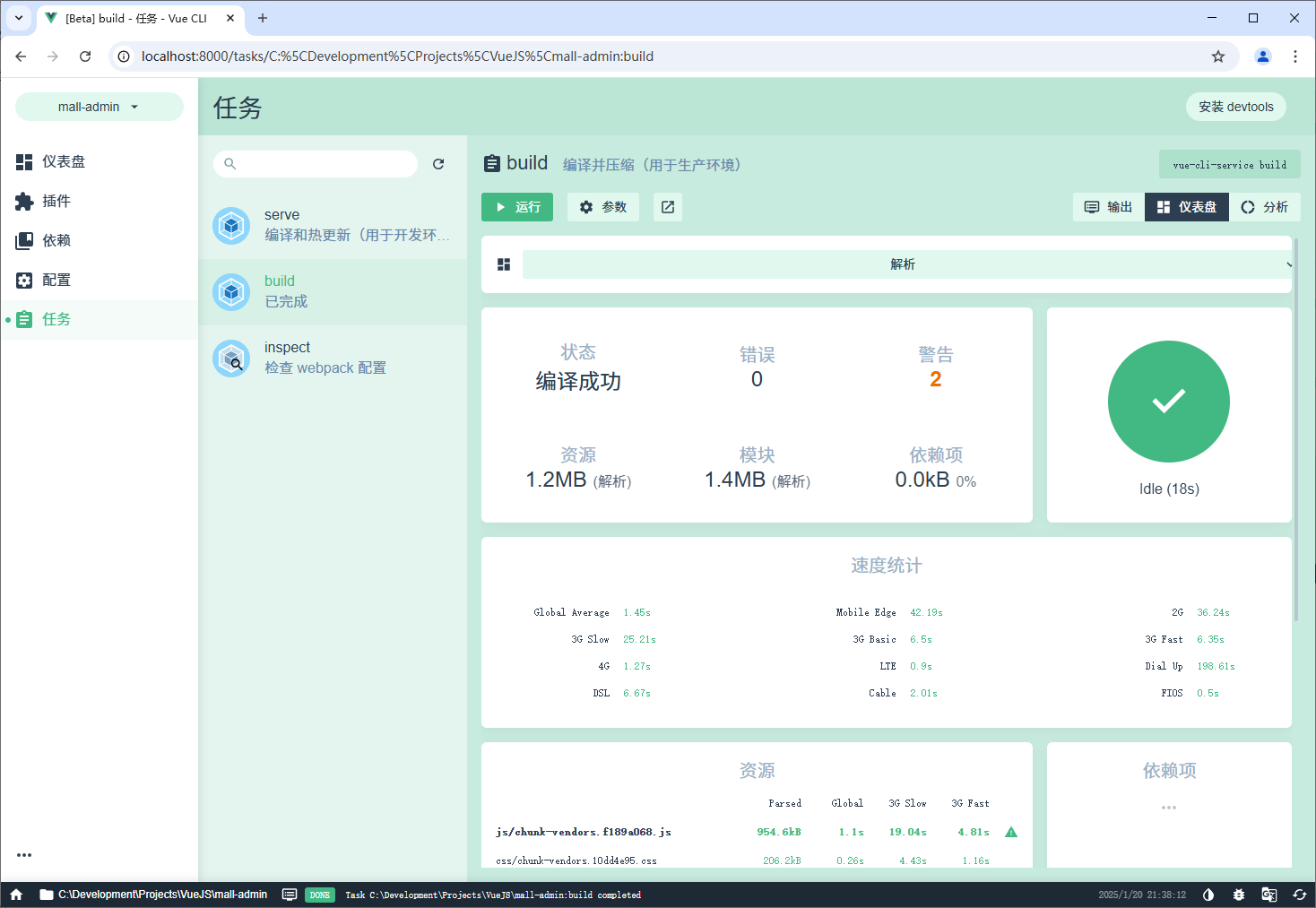This screenshot has width=1316, height=908.
Task: Bookmark this page with star icon
Action: point(1218,56)
